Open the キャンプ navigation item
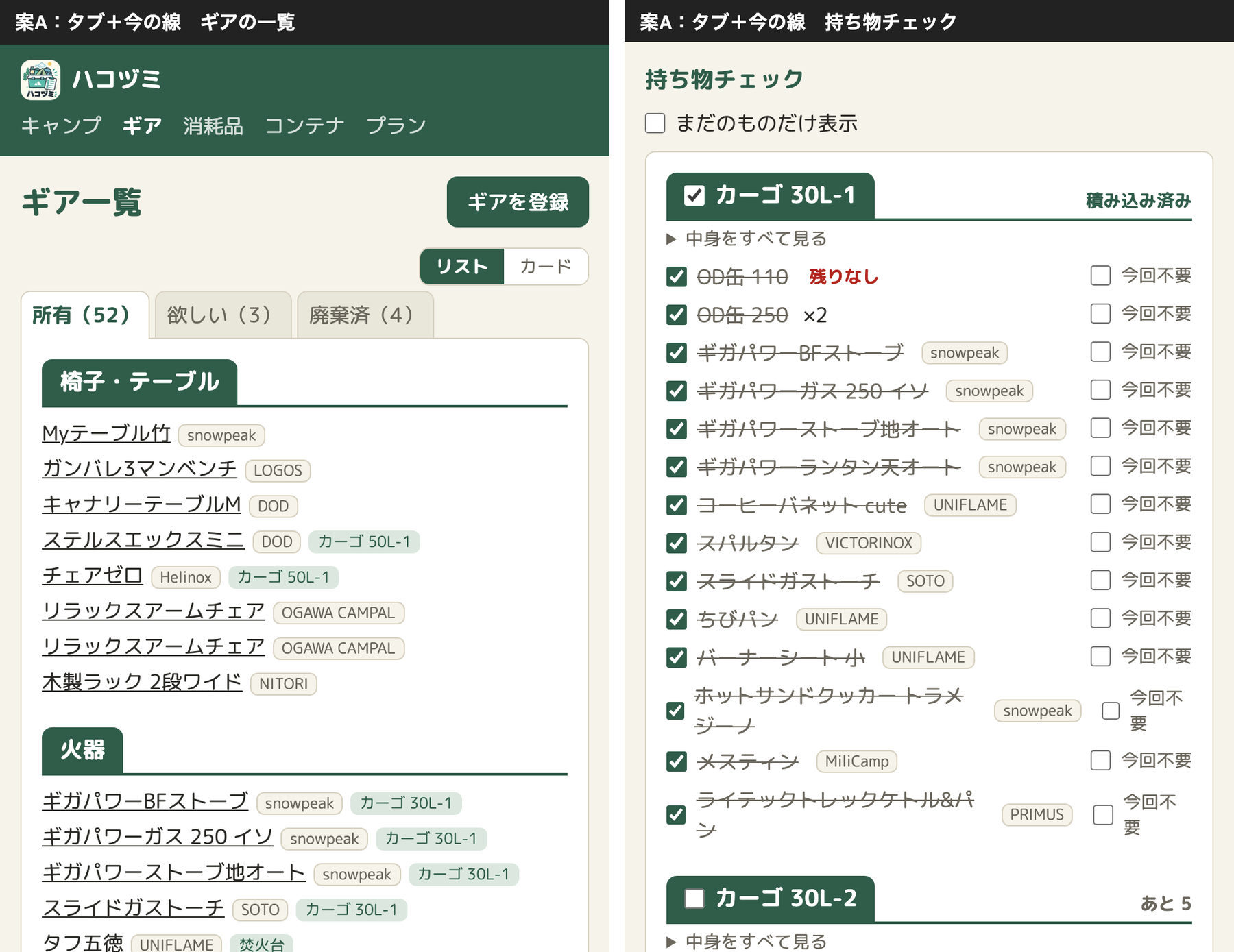Image resolution: width=1234 pixels, height=952 pixels. coord(61,125)
